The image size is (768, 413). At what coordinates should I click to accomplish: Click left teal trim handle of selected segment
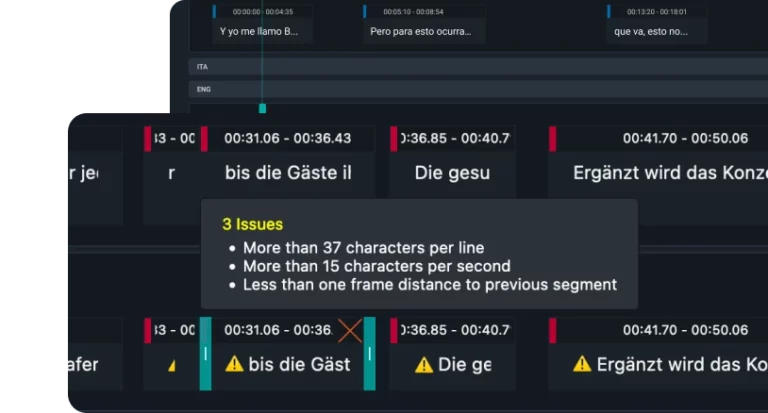pyautogui.click(x=205, y=353)
